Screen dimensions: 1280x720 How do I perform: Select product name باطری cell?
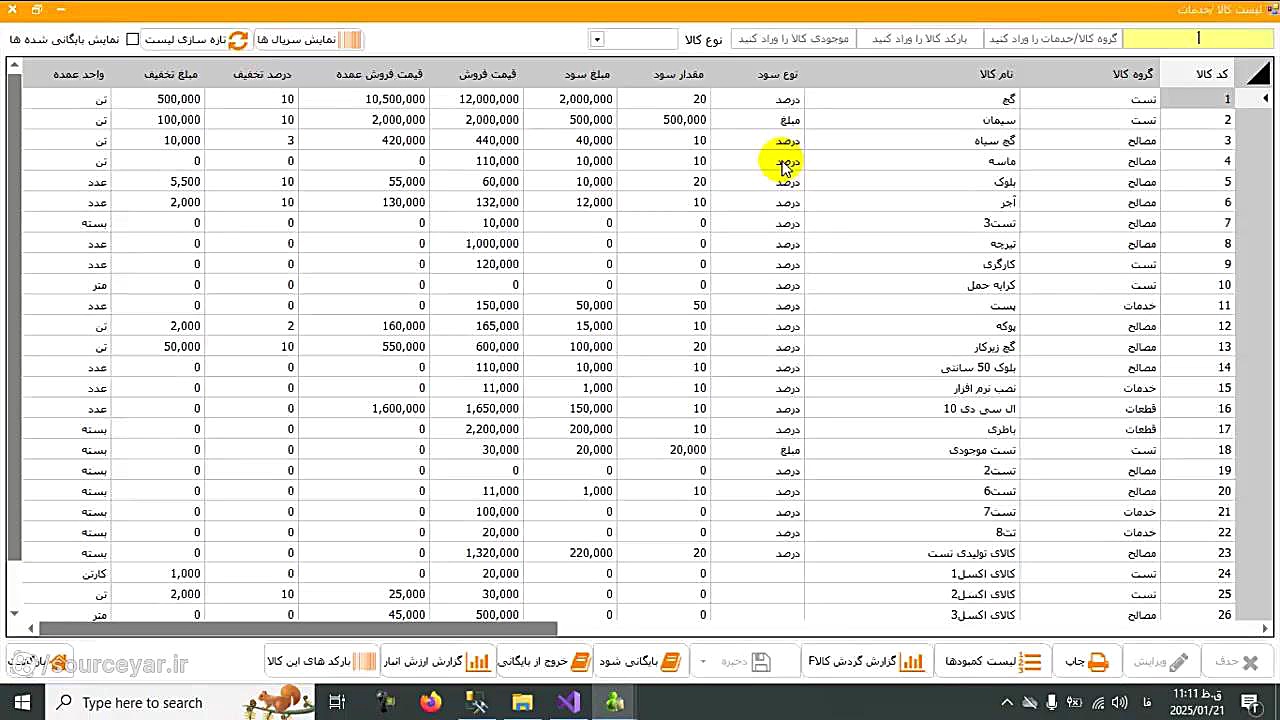[911, 429]
